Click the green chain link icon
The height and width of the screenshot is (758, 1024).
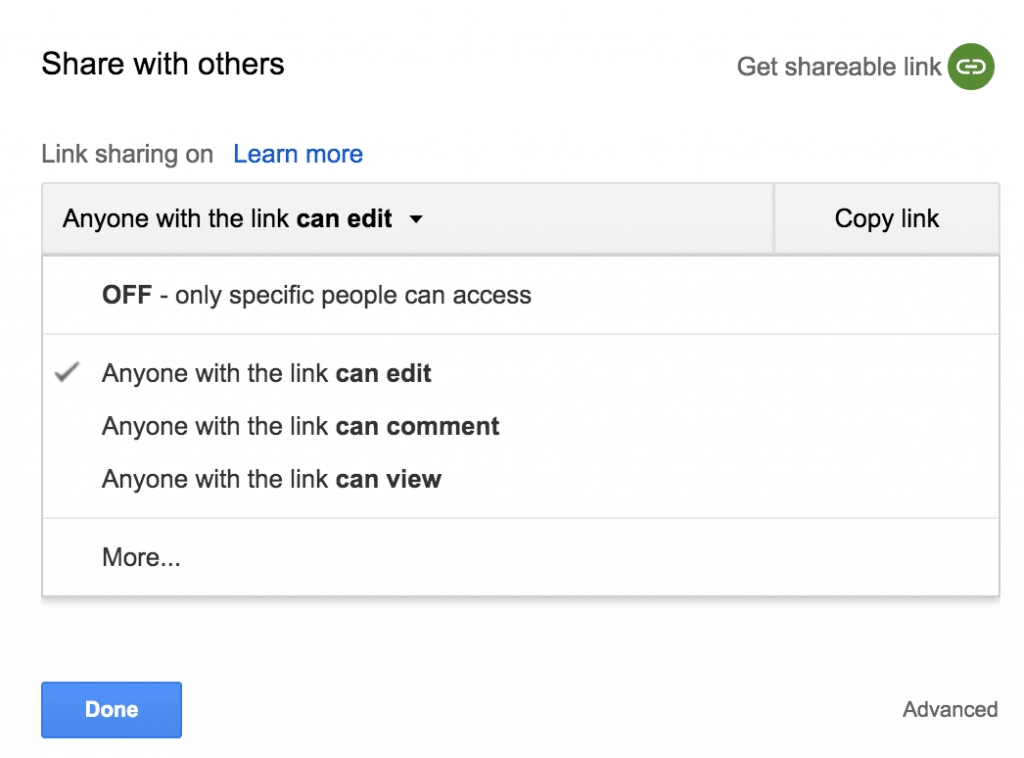(970, 67)
